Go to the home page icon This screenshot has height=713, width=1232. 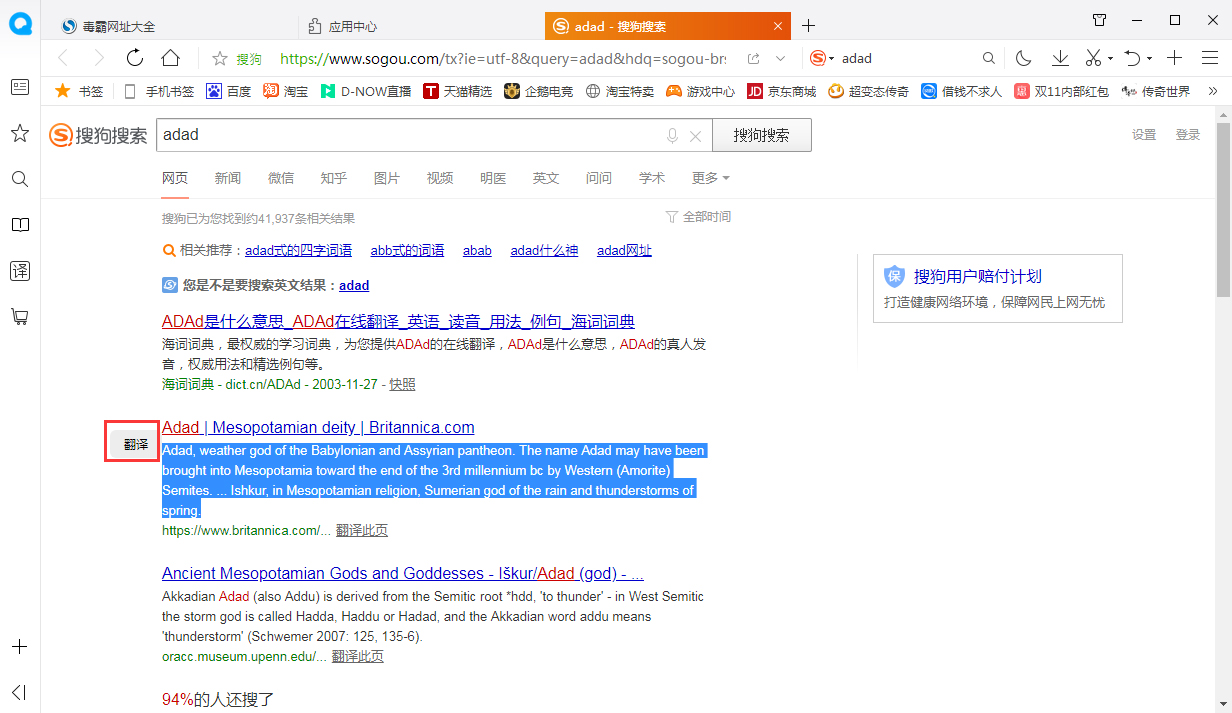coord(171,58)
